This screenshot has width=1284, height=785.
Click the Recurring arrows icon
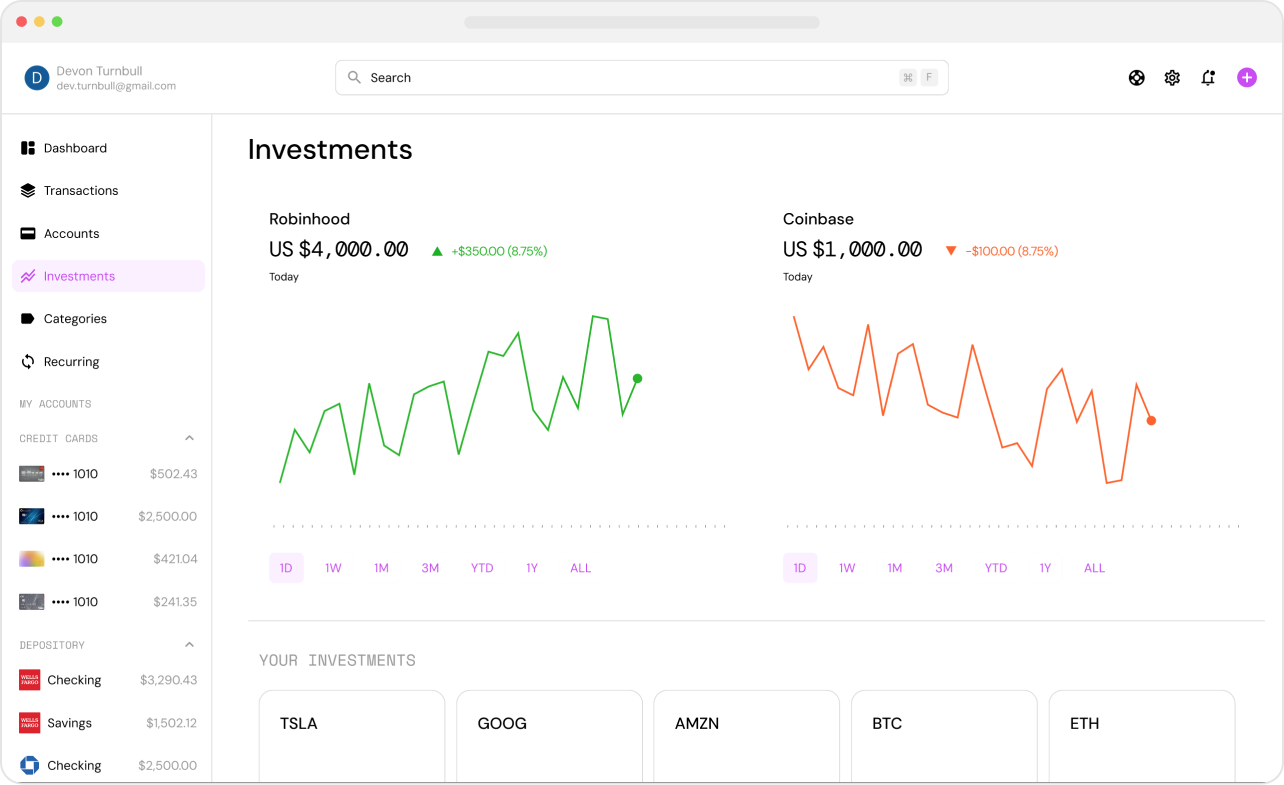(x=28, y=362)
